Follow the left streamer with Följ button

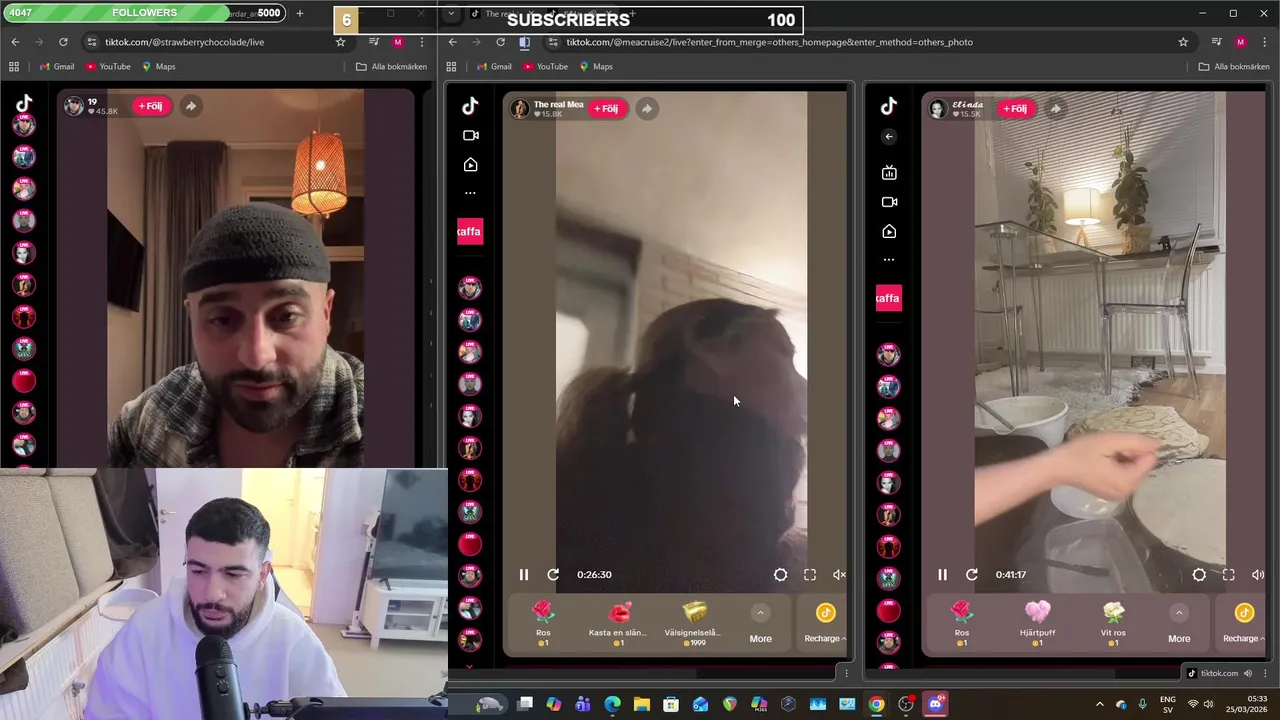(x=151, y=106)
